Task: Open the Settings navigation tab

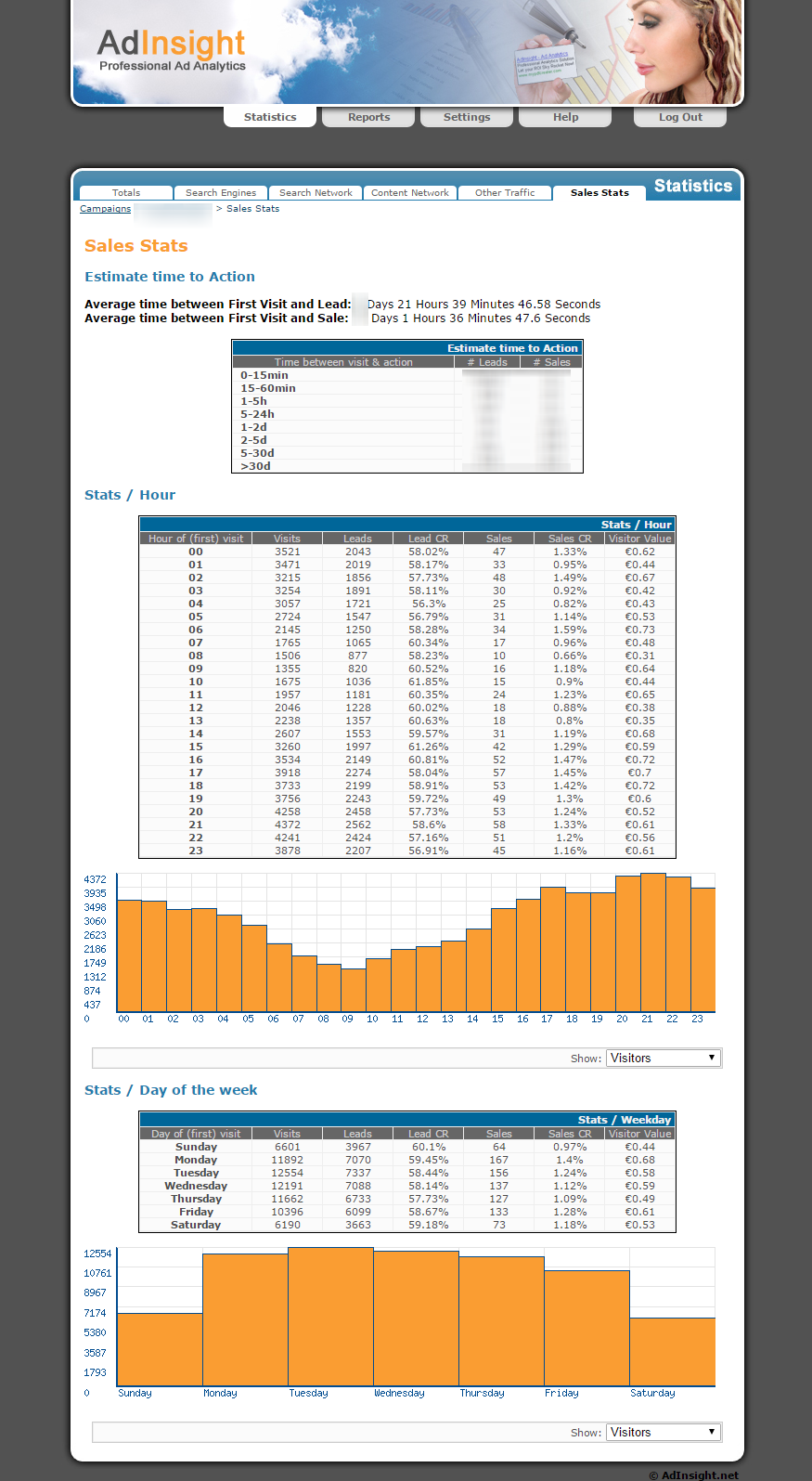Action: (467, 117)
